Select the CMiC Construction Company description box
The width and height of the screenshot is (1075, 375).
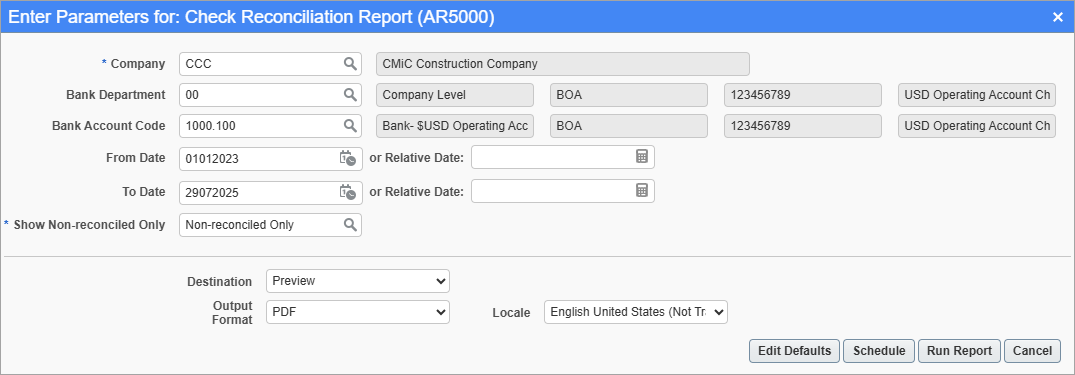click(563, 64)
